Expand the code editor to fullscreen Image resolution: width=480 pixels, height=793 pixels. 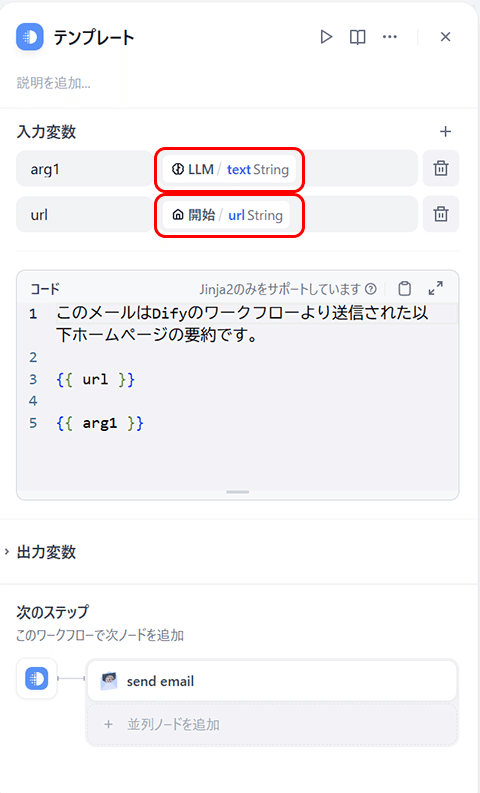click(x=435, y=288)
